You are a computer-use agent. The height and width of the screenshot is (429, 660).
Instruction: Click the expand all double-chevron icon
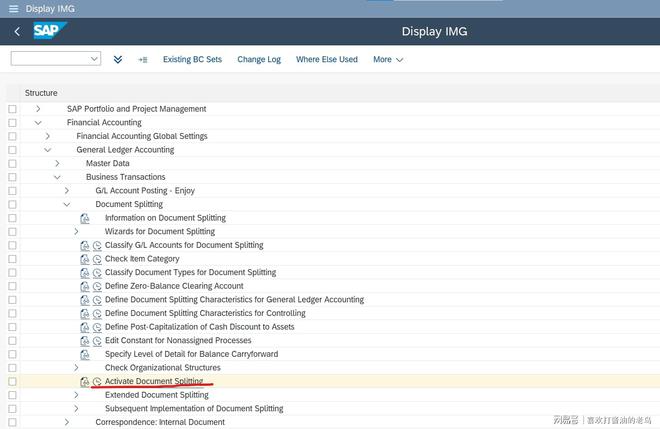118,59
